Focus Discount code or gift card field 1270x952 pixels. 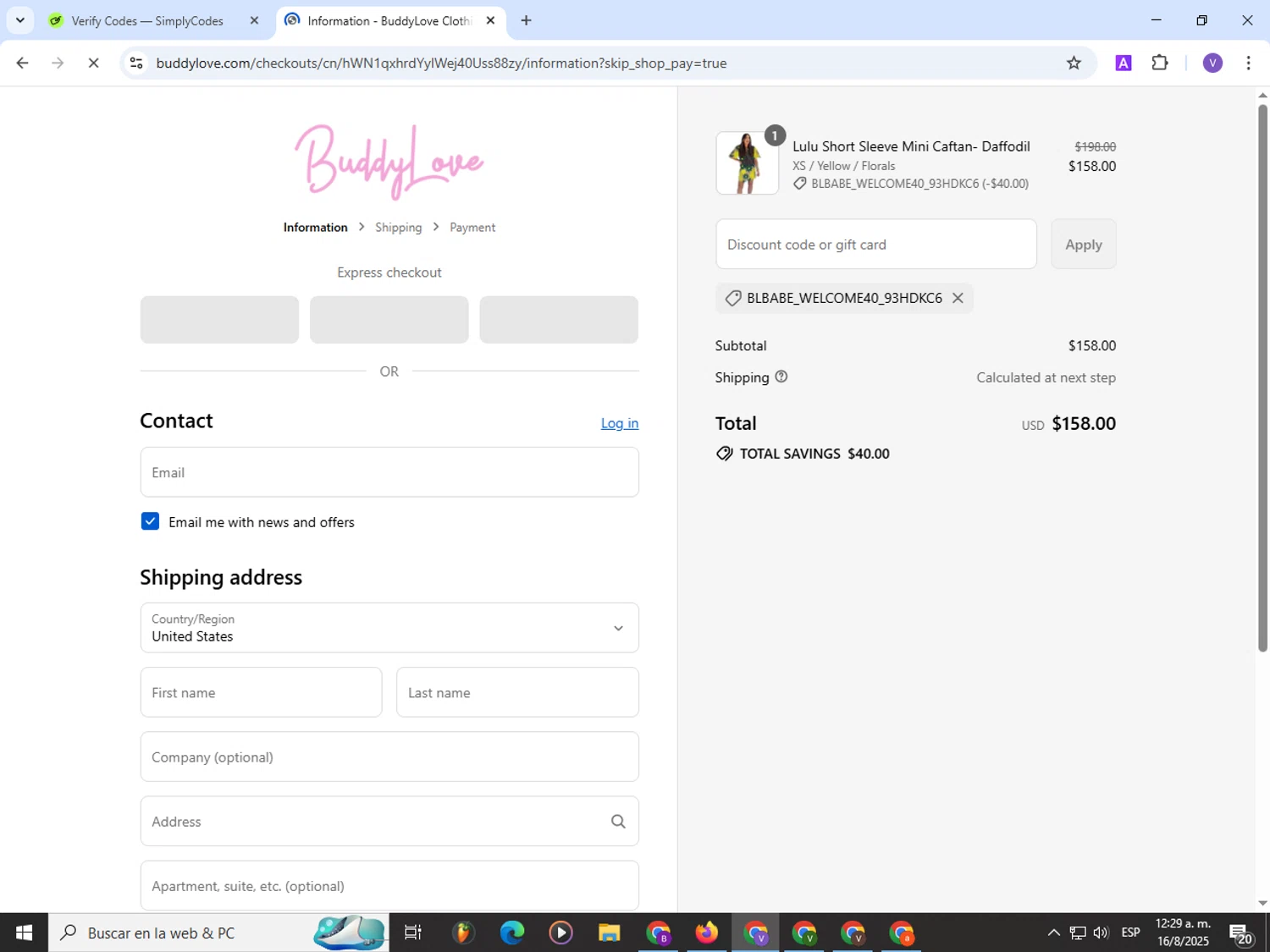876,245
